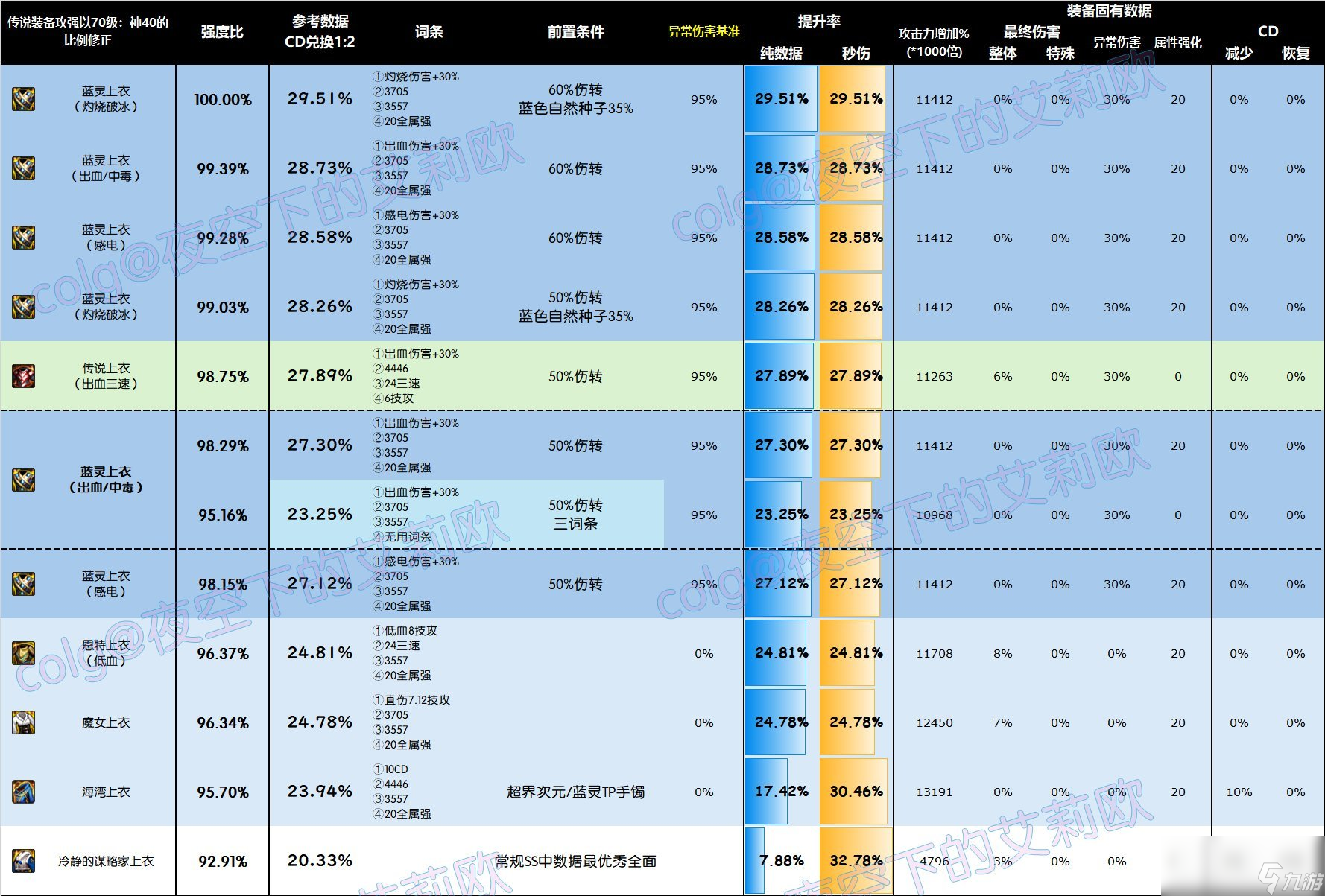This screenshot has width=1325, height=896.
Task: Click the 属性强化 column header
Action: coord(1177,42)
